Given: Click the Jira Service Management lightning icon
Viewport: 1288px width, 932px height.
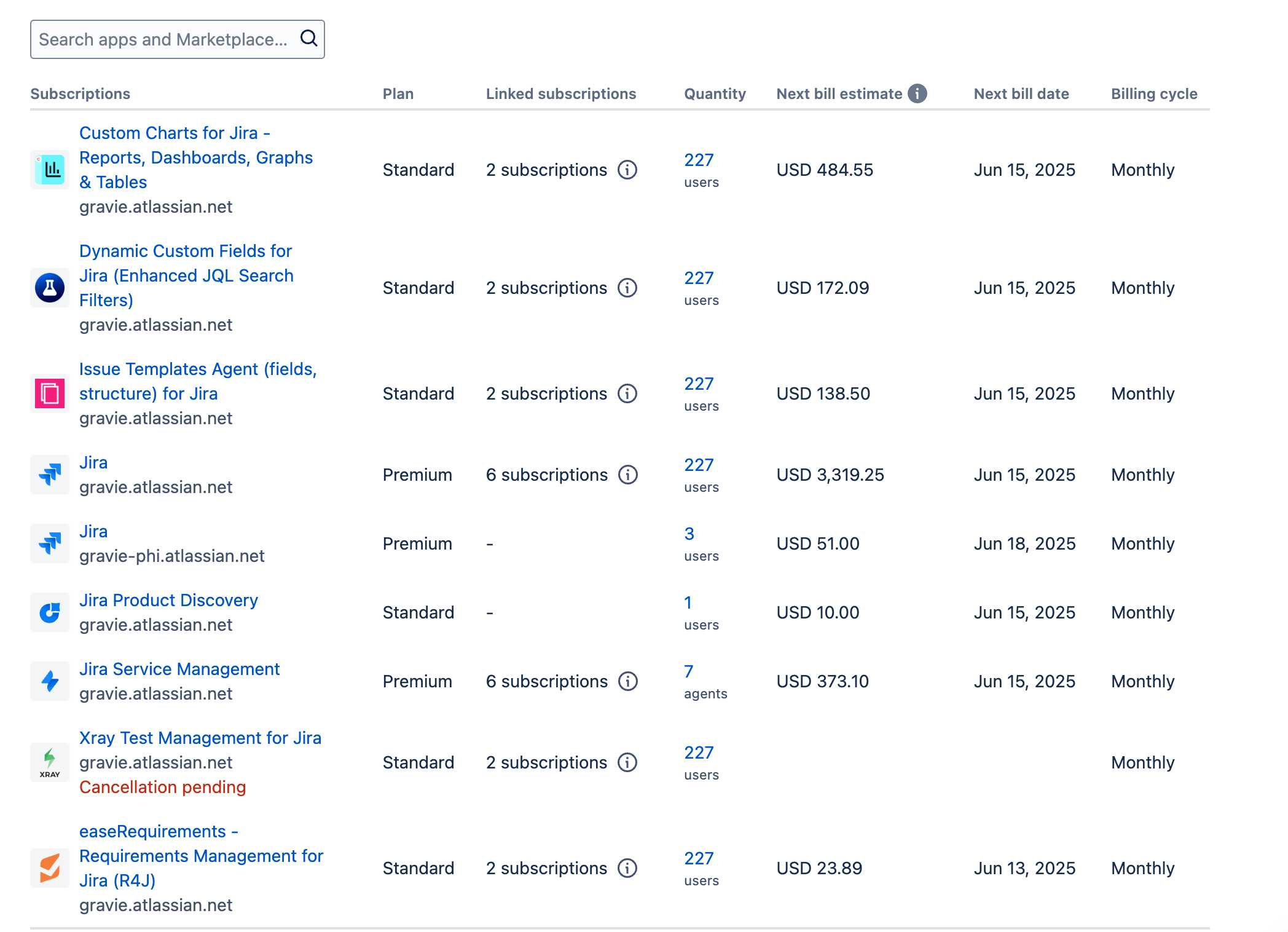Looking at the screenshot, I should [50, 681].
